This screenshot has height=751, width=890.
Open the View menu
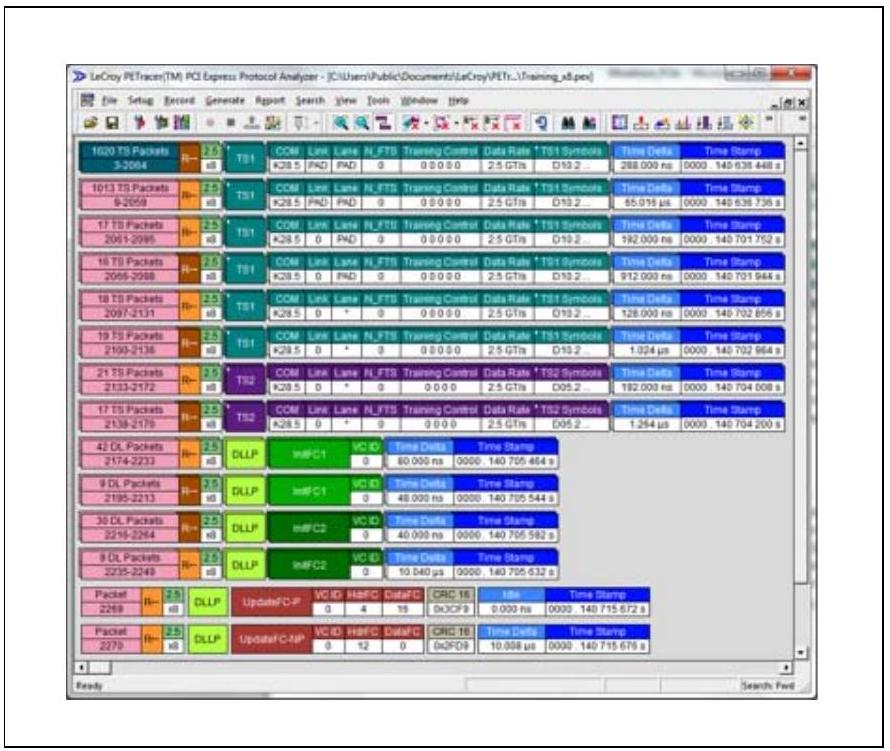pos(346,100)
